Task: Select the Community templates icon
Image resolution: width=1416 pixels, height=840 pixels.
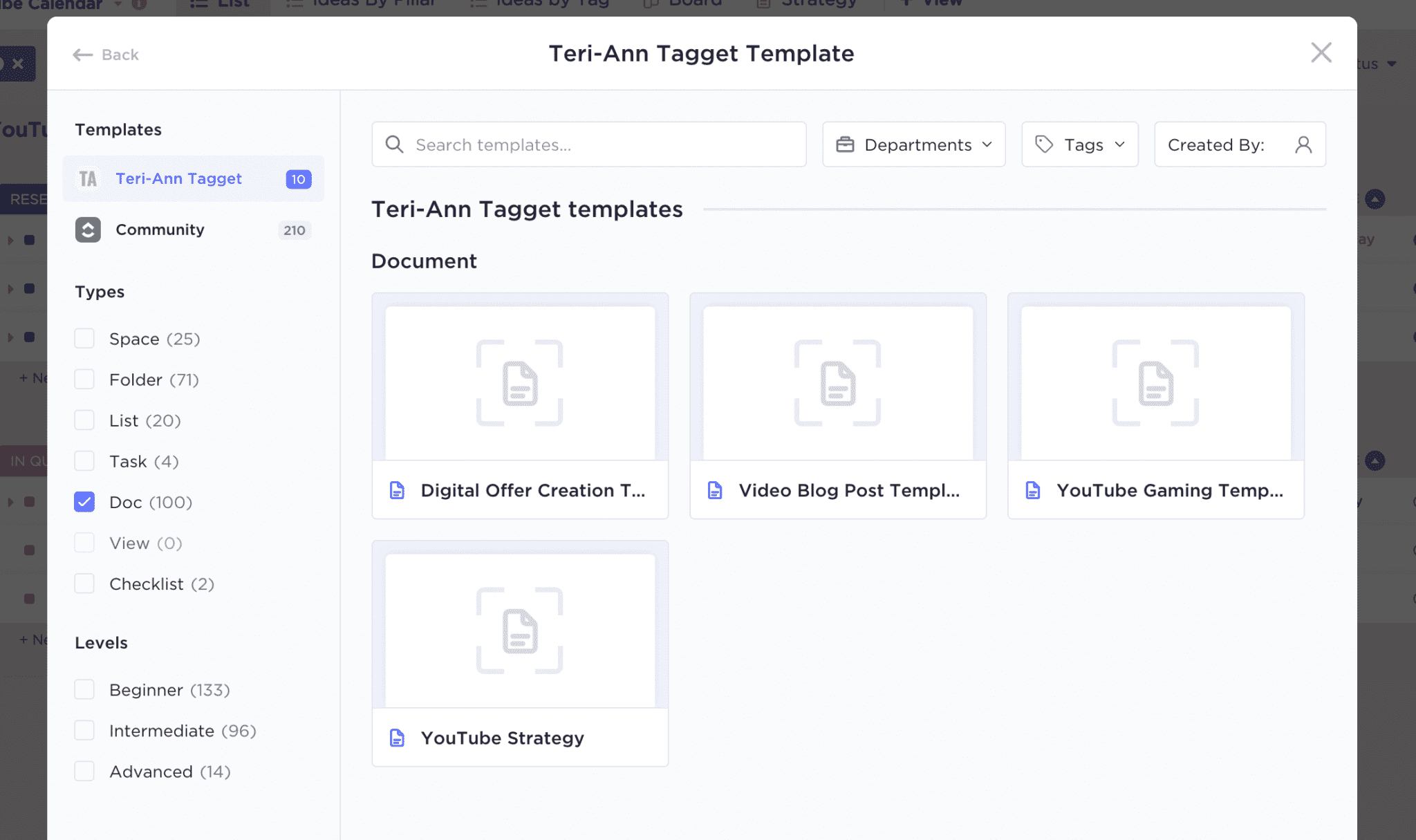Action: click(x=88, y=230)
